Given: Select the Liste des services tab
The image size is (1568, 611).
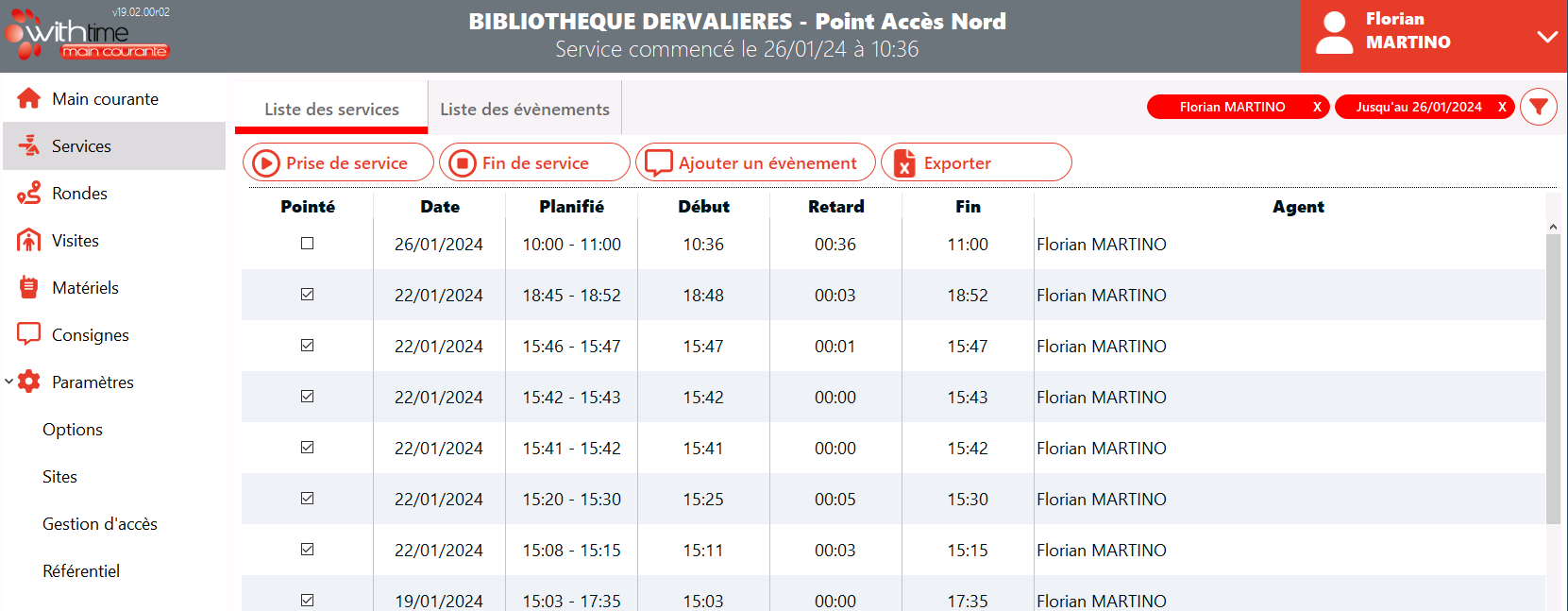Looking at the screenshot, I should (x=331, y=109).
